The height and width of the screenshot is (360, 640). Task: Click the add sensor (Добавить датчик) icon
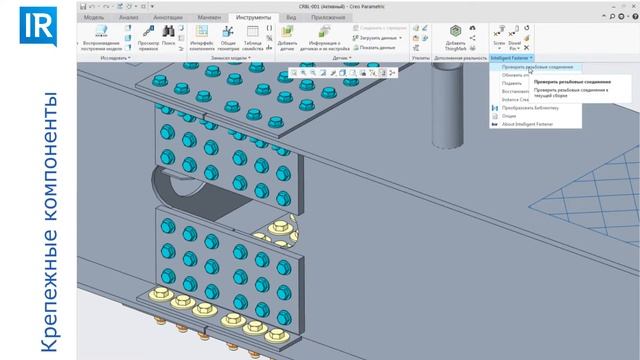287,31
